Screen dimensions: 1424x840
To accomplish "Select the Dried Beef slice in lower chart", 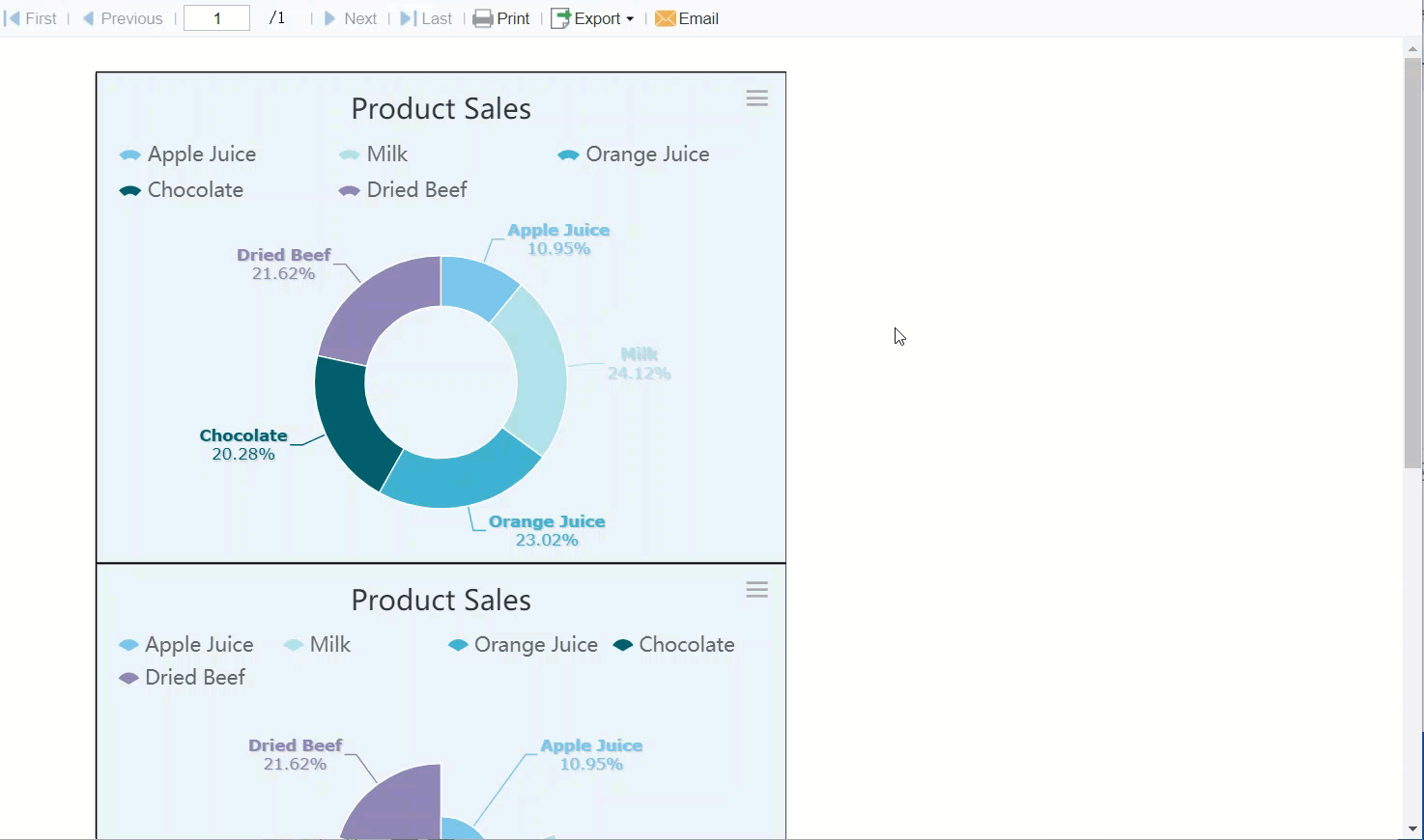I will pyautogui.click(x=401, y=806).
